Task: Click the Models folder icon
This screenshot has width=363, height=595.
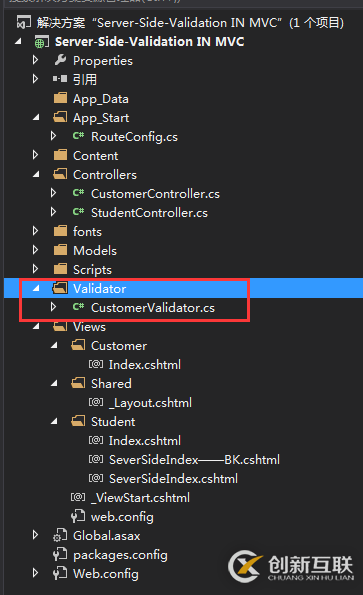Action: [60, 250]
